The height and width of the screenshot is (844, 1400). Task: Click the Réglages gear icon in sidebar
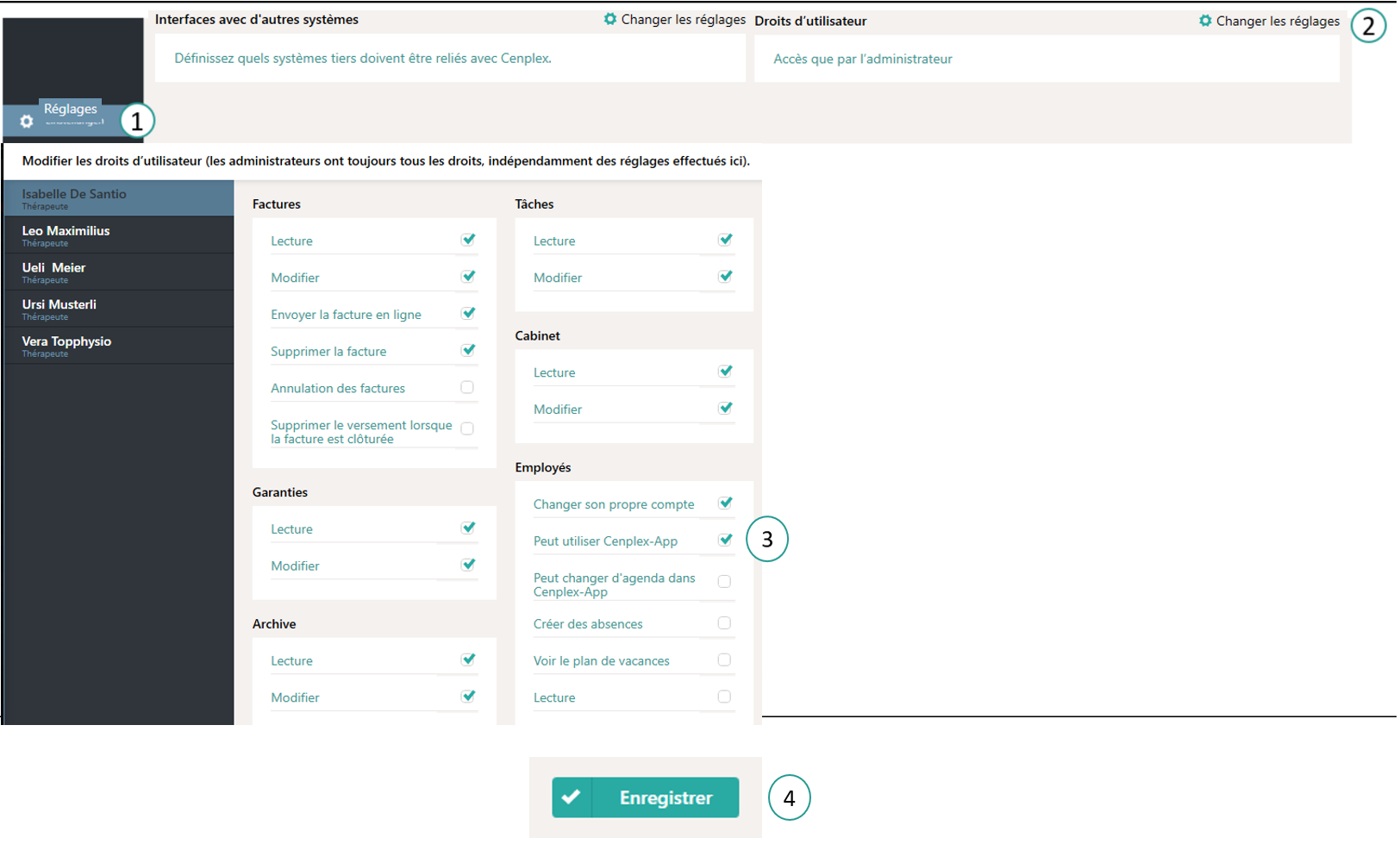pyautogui.click(x=27, y=122)
